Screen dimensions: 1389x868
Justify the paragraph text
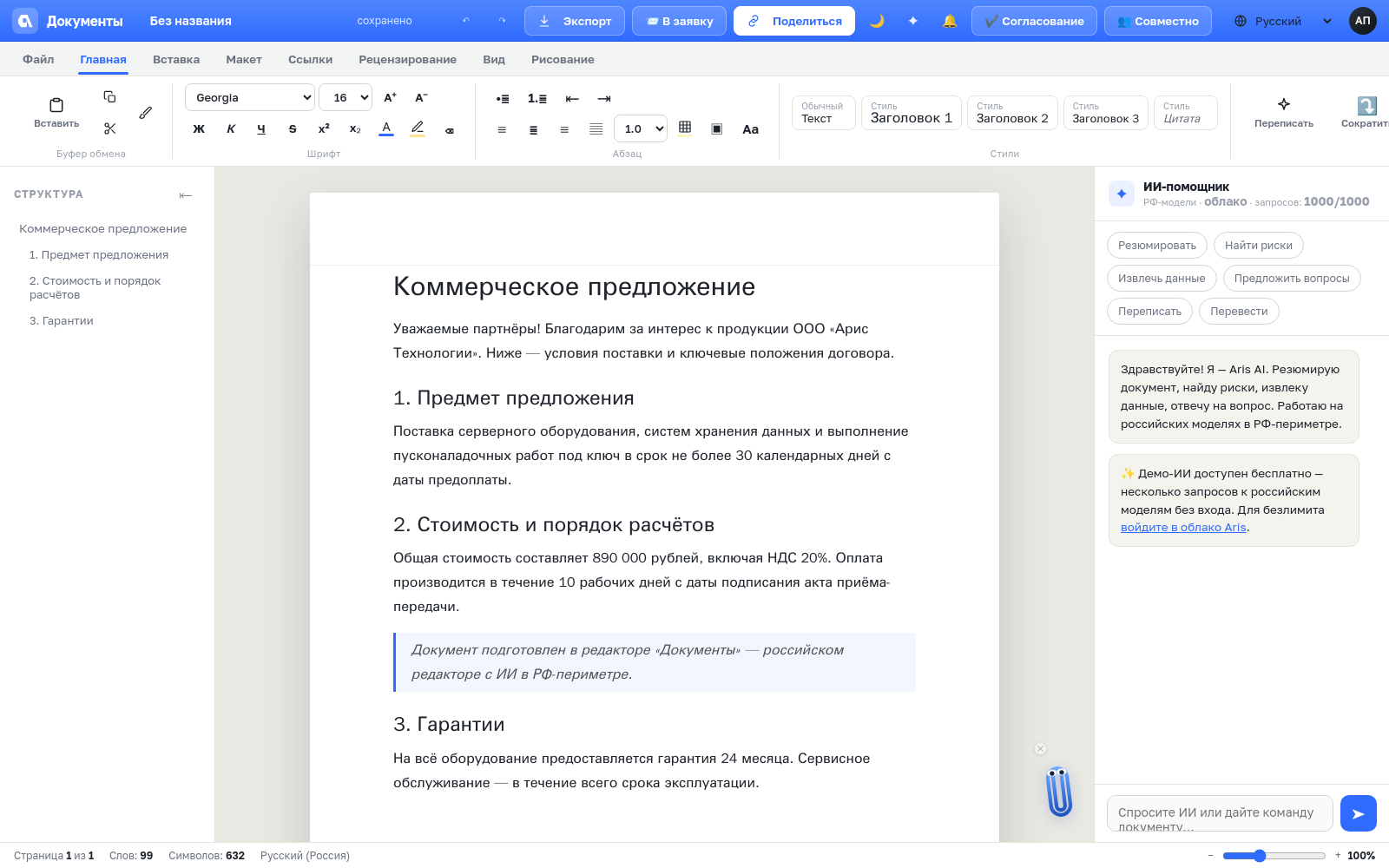(x=596, y=129)
